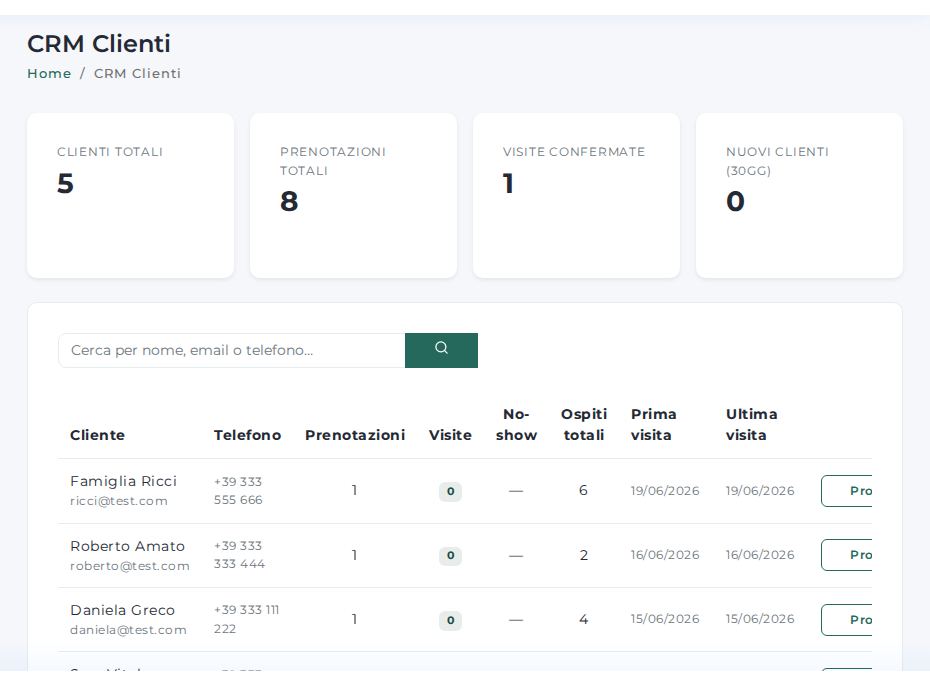
Task: Click phone number +39 333 111 222
Action: 246,619
